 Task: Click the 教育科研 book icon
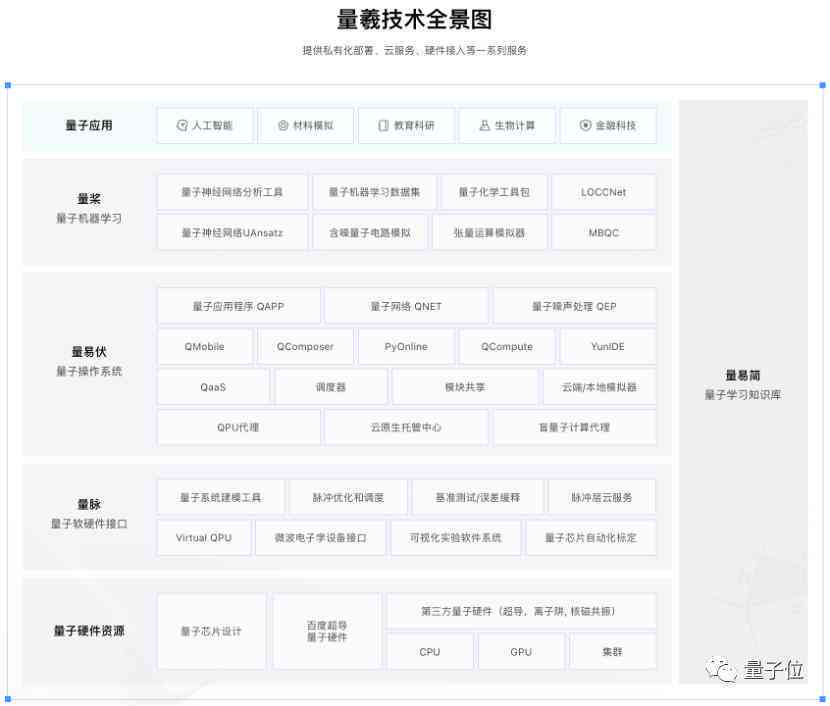(x=384, y=125)
